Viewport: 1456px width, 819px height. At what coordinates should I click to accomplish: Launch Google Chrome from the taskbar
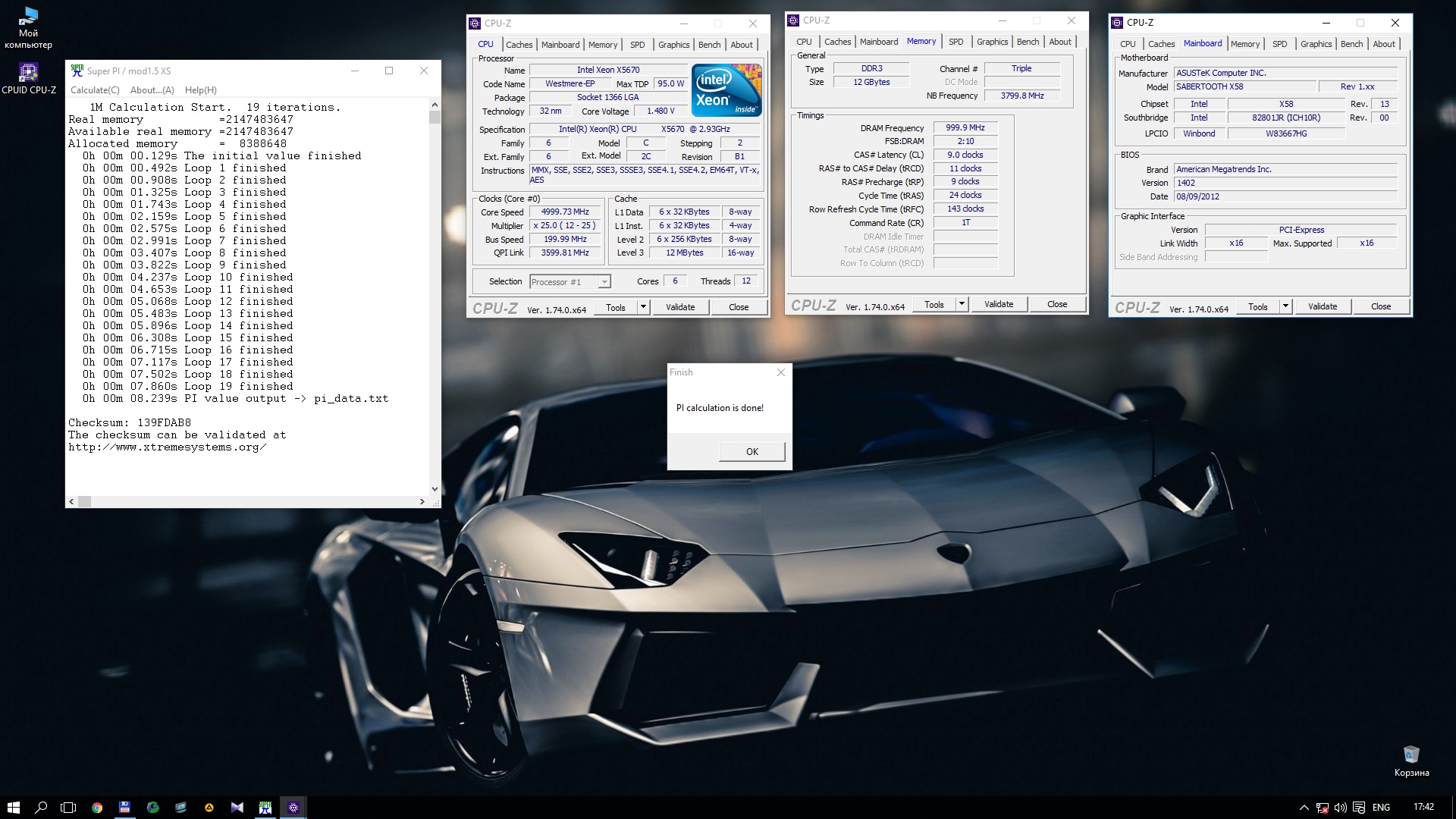97,808
